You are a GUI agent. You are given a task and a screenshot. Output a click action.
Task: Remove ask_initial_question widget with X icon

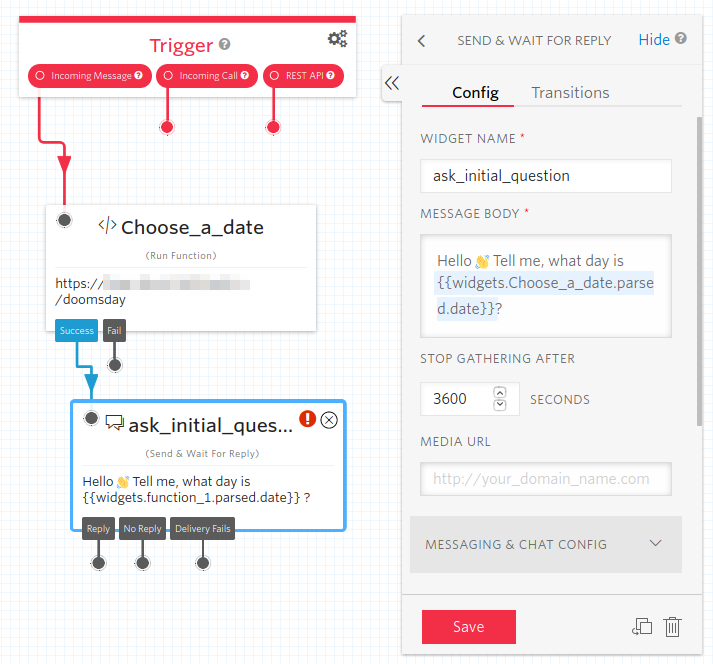329,420
